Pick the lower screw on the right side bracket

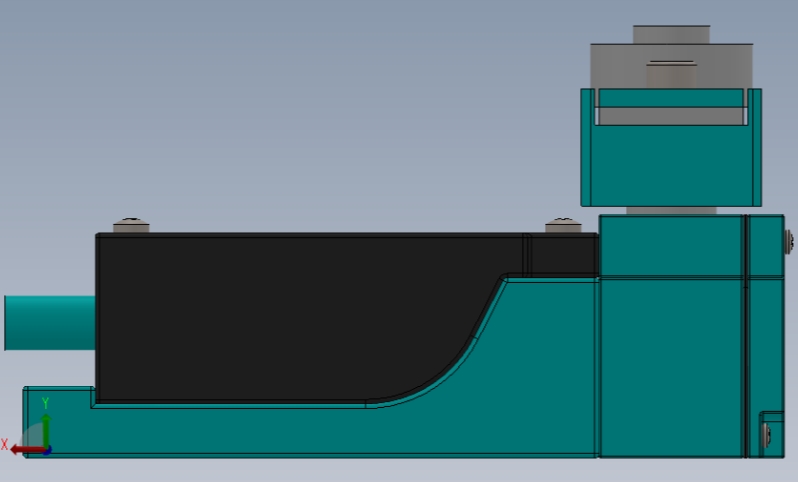click(766, 435)
